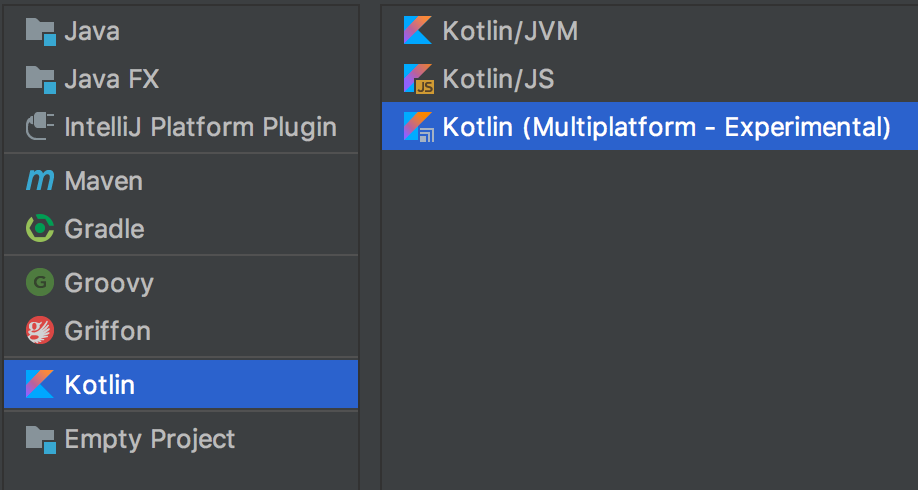918x490 pixels.
Task: Click the Groovy 'G' circle icon
Action: click(x=40, y=283)
